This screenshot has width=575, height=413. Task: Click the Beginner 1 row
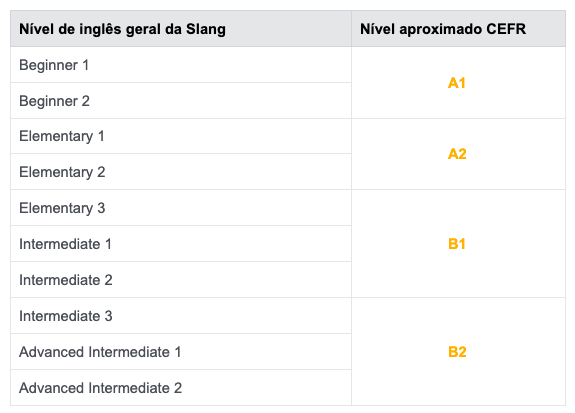coord(181,65)
